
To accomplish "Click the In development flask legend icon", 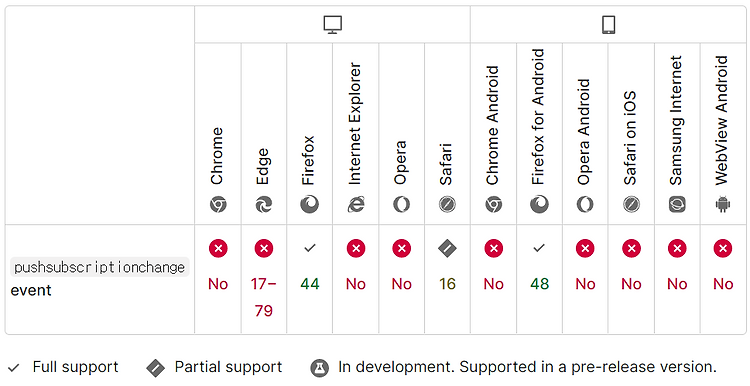I will (x=320, y=368).
